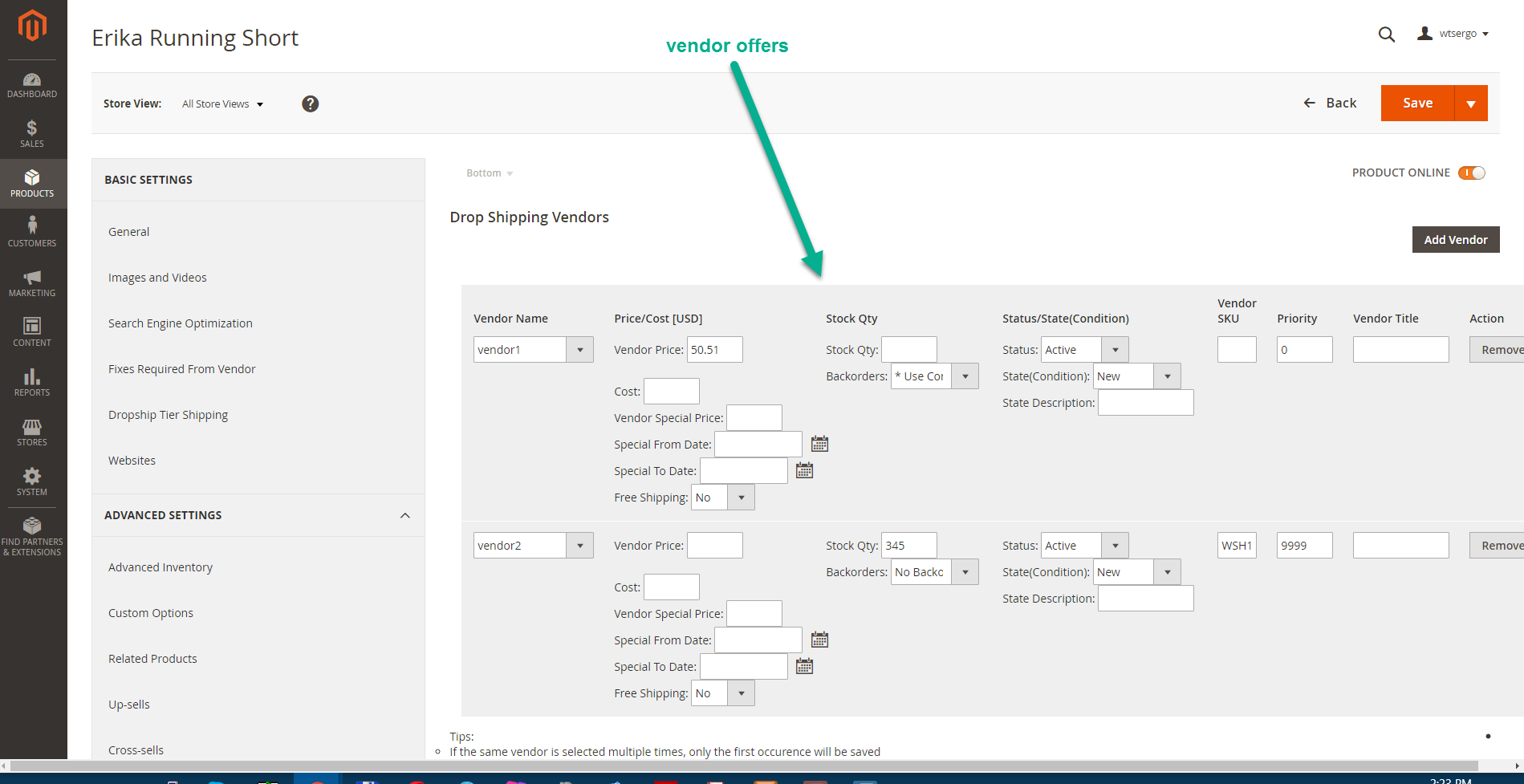Open Fixes Required From Vendor tab
1524x784 pixels.
pyautogui.click(x=182, y=369)
